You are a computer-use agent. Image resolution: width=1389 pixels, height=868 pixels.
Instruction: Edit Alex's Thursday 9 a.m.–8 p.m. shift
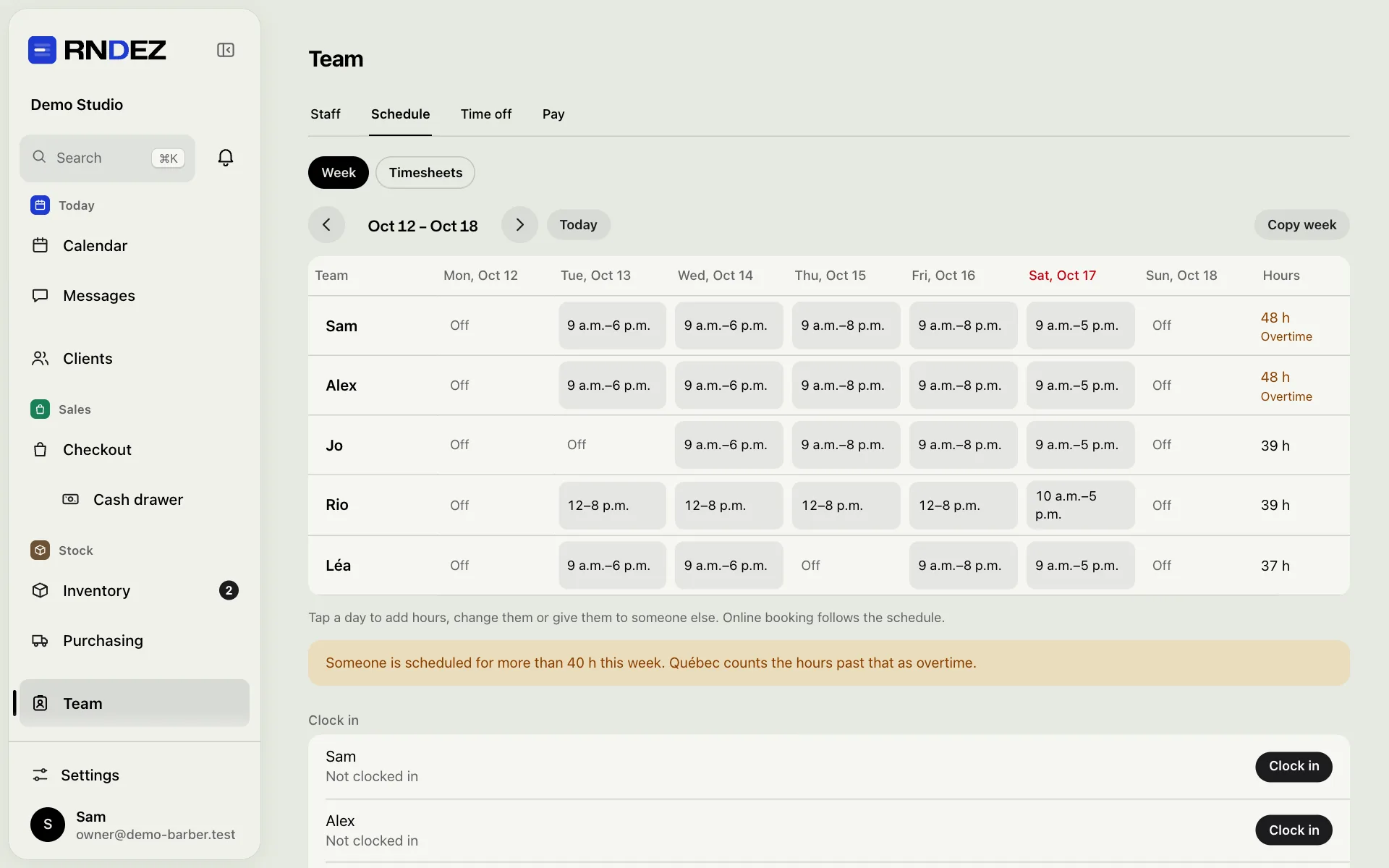tap(846, 386)
